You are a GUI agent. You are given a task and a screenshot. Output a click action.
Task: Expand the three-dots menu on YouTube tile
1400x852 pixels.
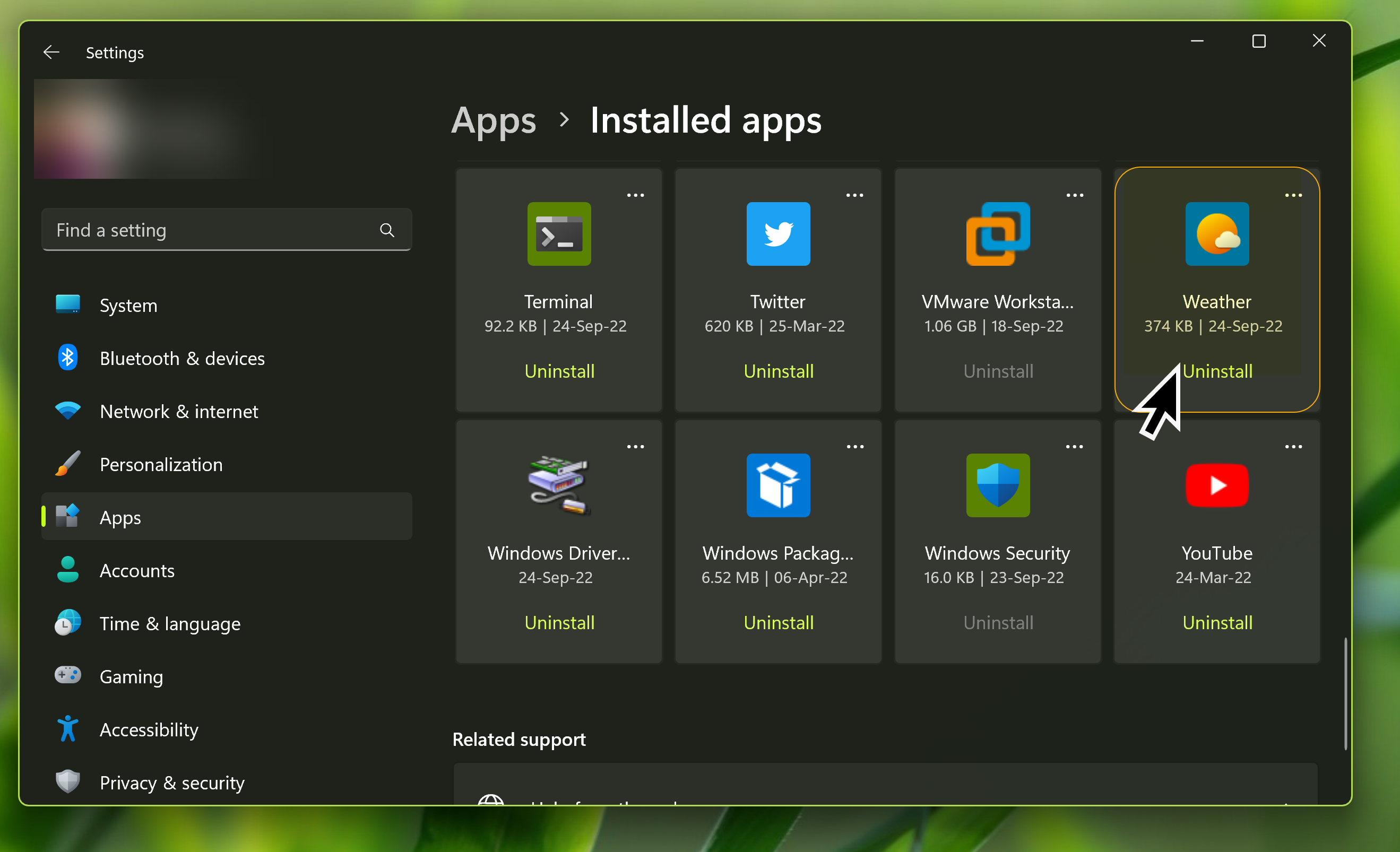coord(1293,447)
